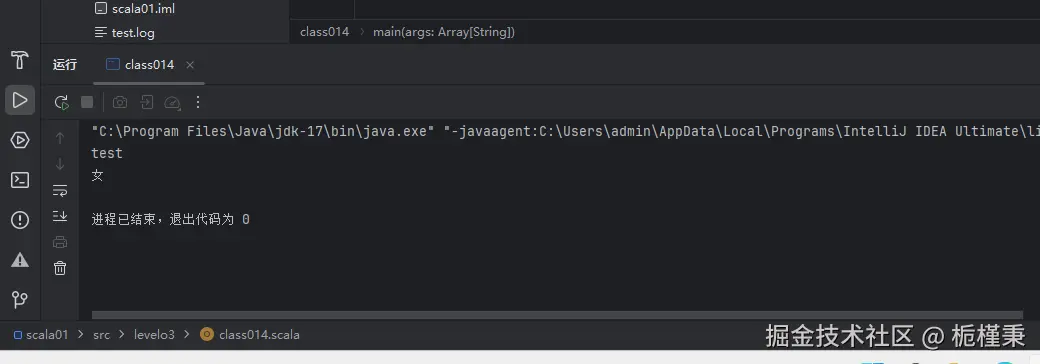Rerun class014 with the rerun icon
This screenshot has width=1040, height=364.
(x=61, y=102)
